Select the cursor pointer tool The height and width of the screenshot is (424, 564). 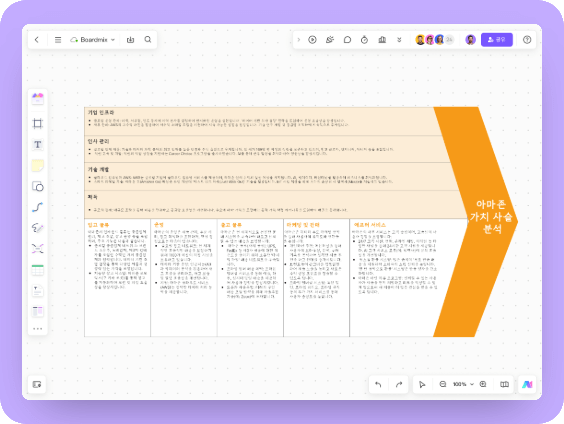[422, 384]
